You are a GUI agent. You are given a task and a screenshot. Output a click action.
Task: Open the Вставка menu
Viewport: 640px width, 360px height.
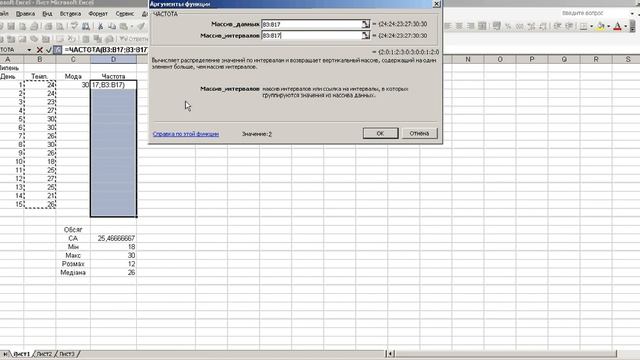tap(70, 14)
